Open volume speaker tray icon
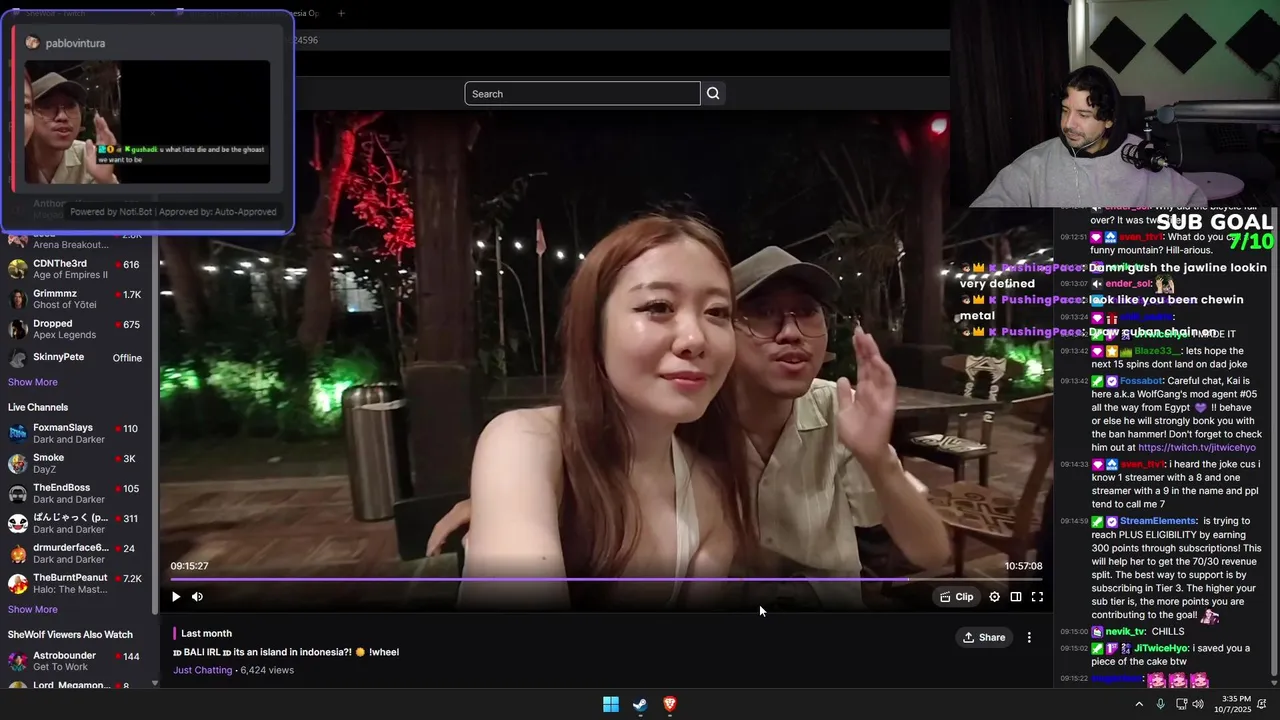 [1198, 704]
